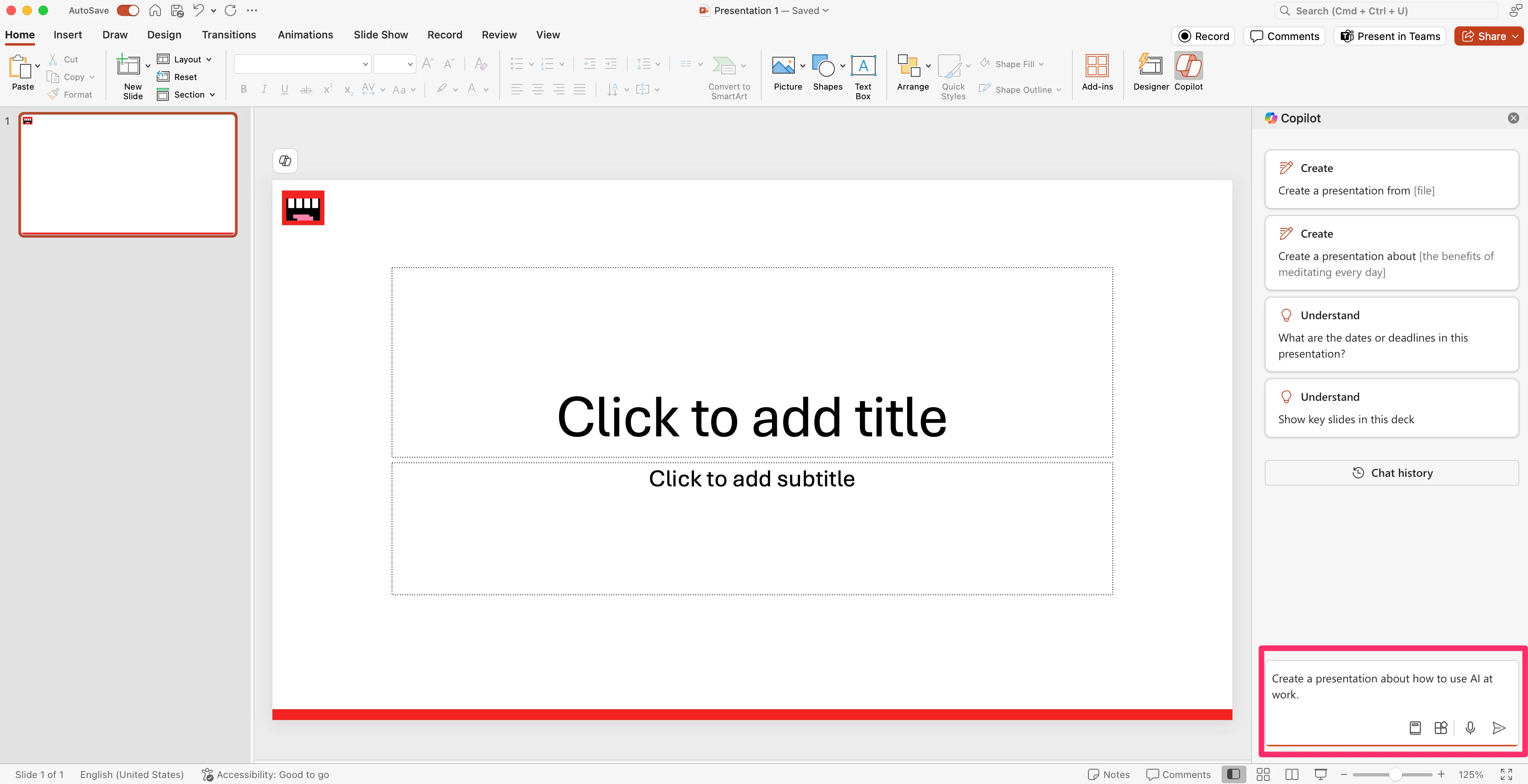Click the Copilot ribbon icon
1528x784 pixels.
click(x=1188, y=66)
